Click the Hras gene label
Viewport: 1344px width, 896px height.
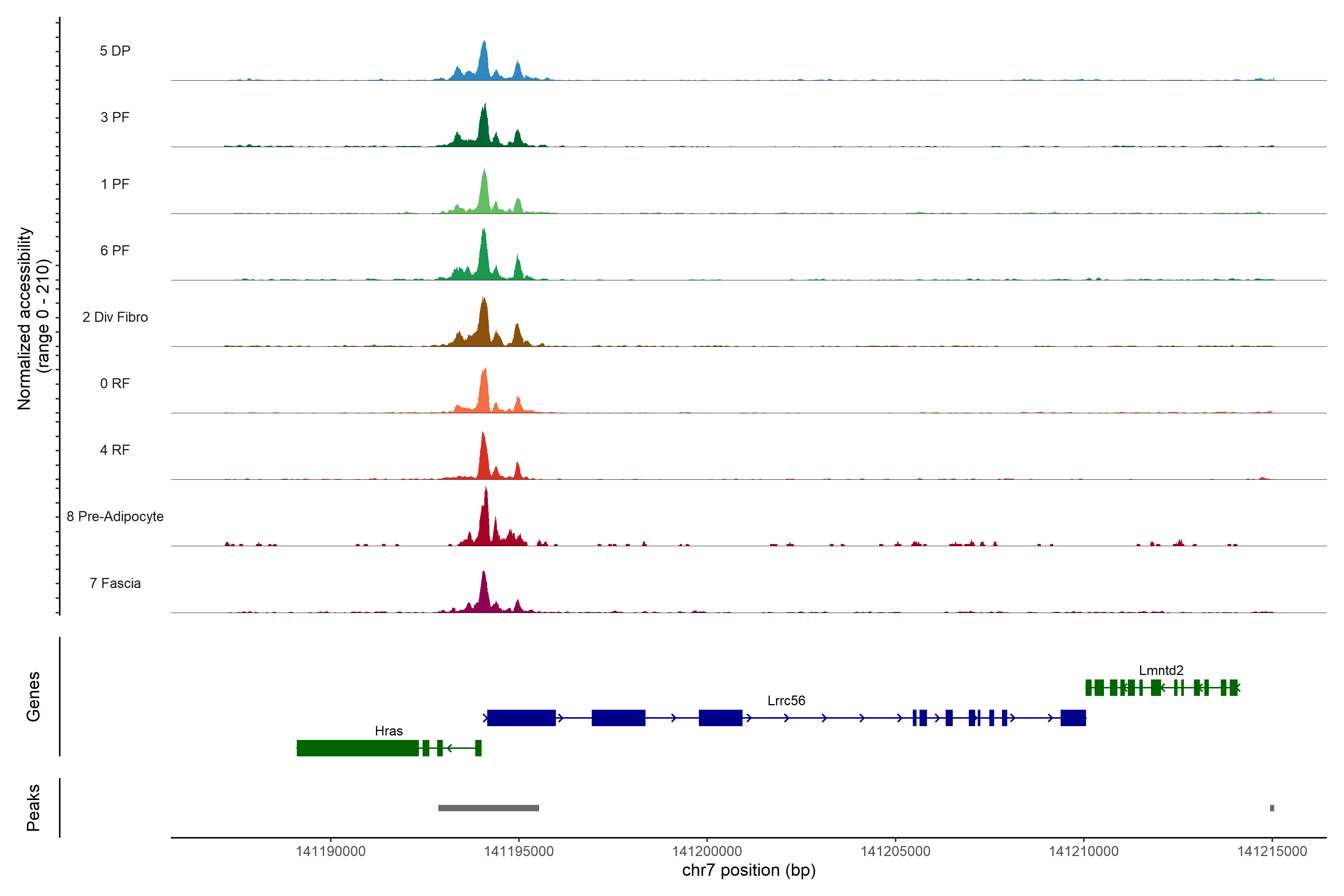click(389, 730)
